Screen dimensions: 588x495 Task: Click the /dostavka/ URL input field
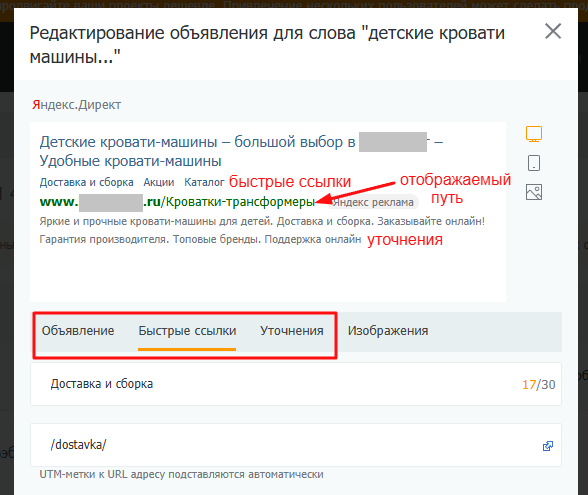[296, 445]
